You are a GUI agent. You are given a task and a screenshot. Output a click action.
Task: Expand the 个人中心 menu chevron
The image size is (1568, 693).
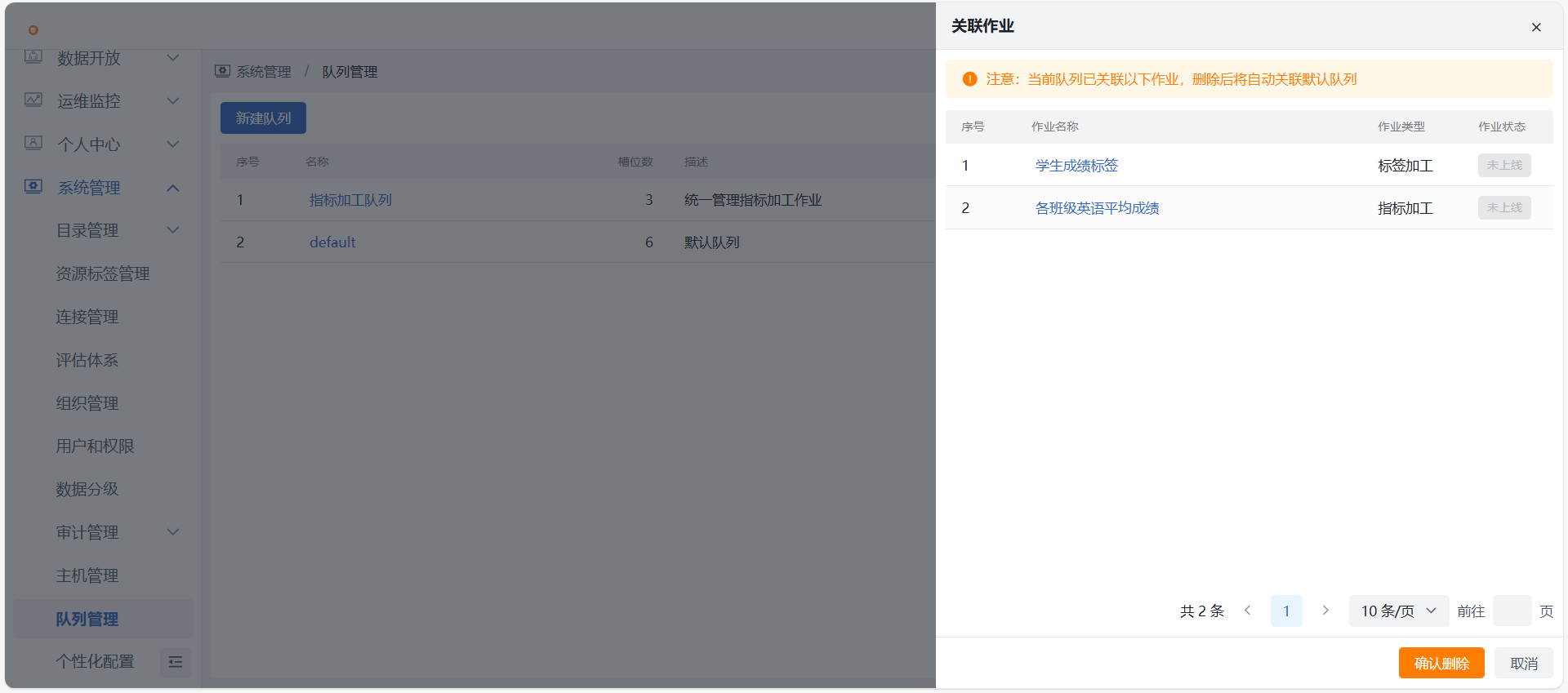(173, 144)
